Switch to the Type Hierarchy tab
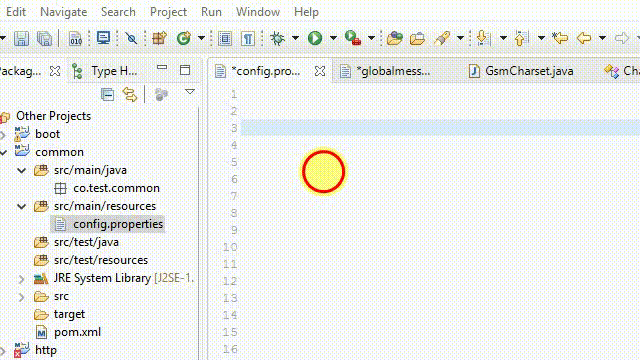The image size is (640, 360). click(x=105, y=71)
